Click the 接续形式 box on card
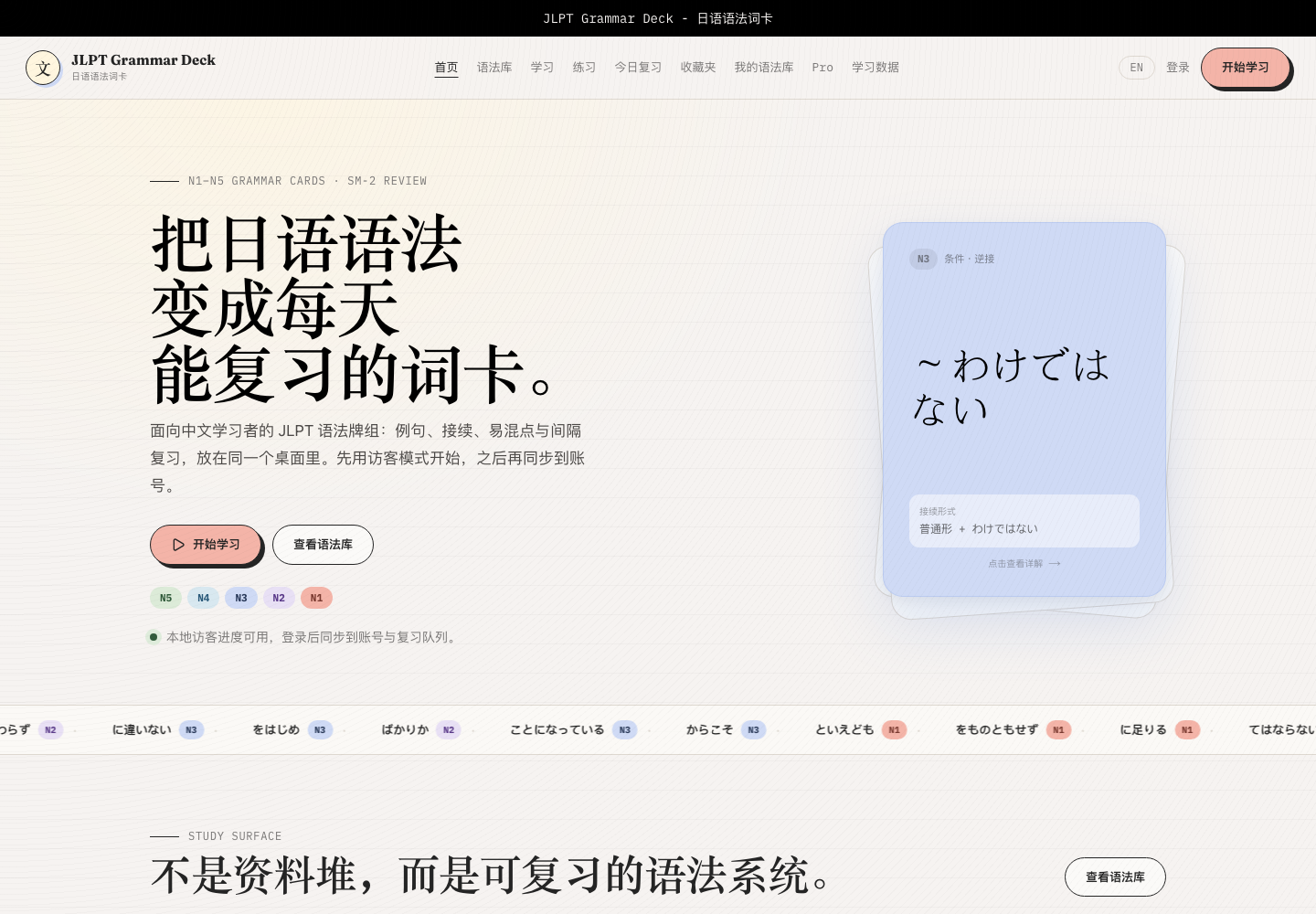This screenshot has width=1316, height=914. [1024, 521]
